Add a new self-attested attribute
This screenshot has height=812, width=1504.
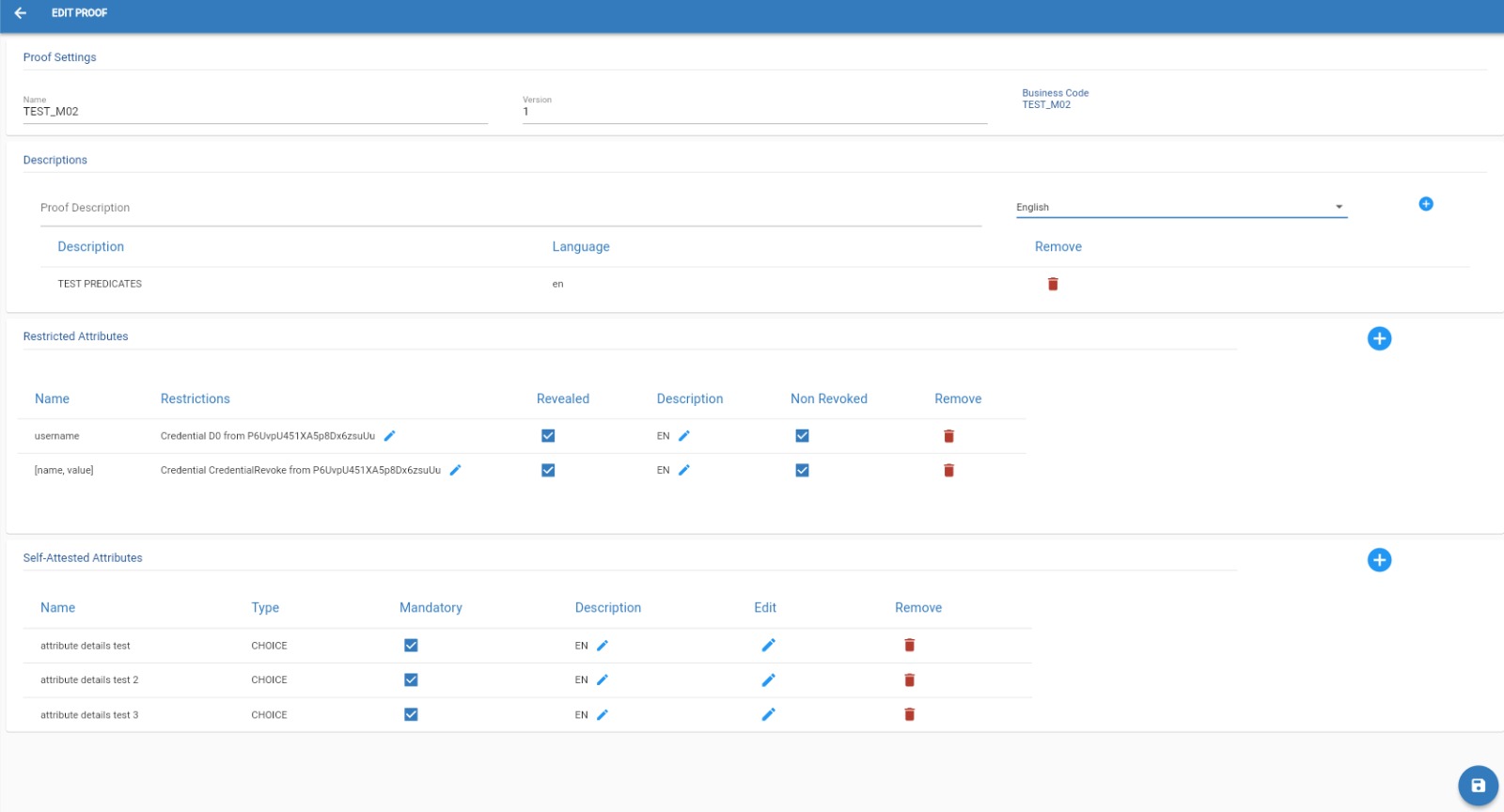click(1379, 560)
